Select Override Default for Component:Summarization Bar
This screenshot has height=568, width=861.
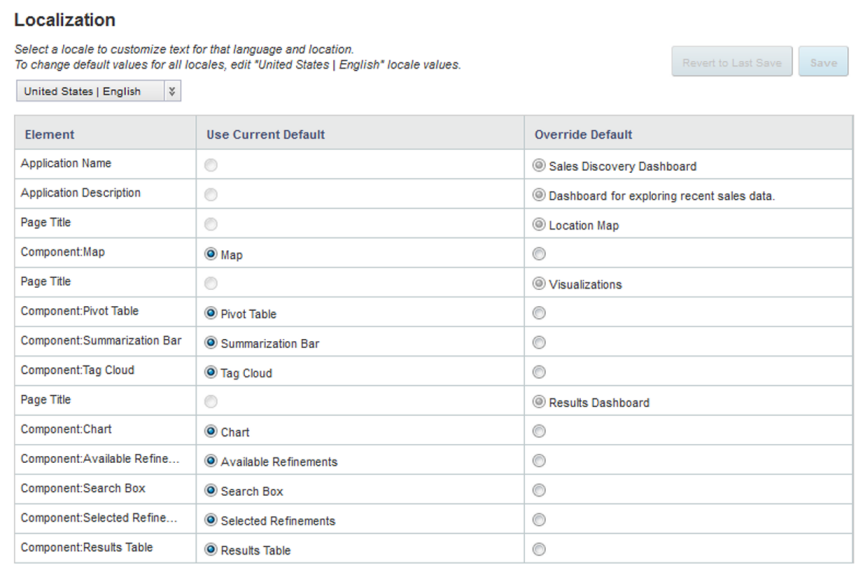click(x=540, y=343)
